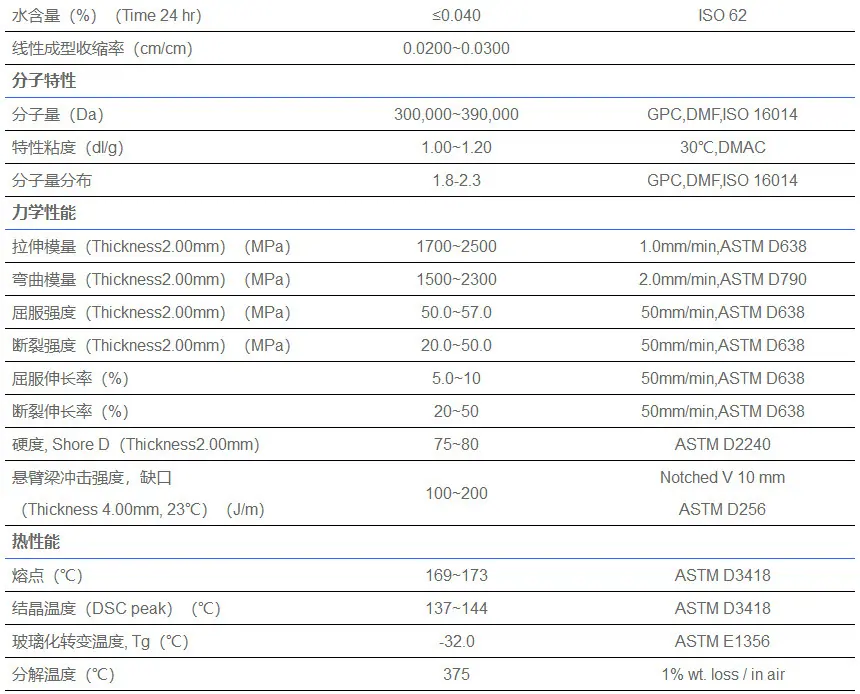
Task: Click the value 300,000~390,000
Action: click(456, 115)
